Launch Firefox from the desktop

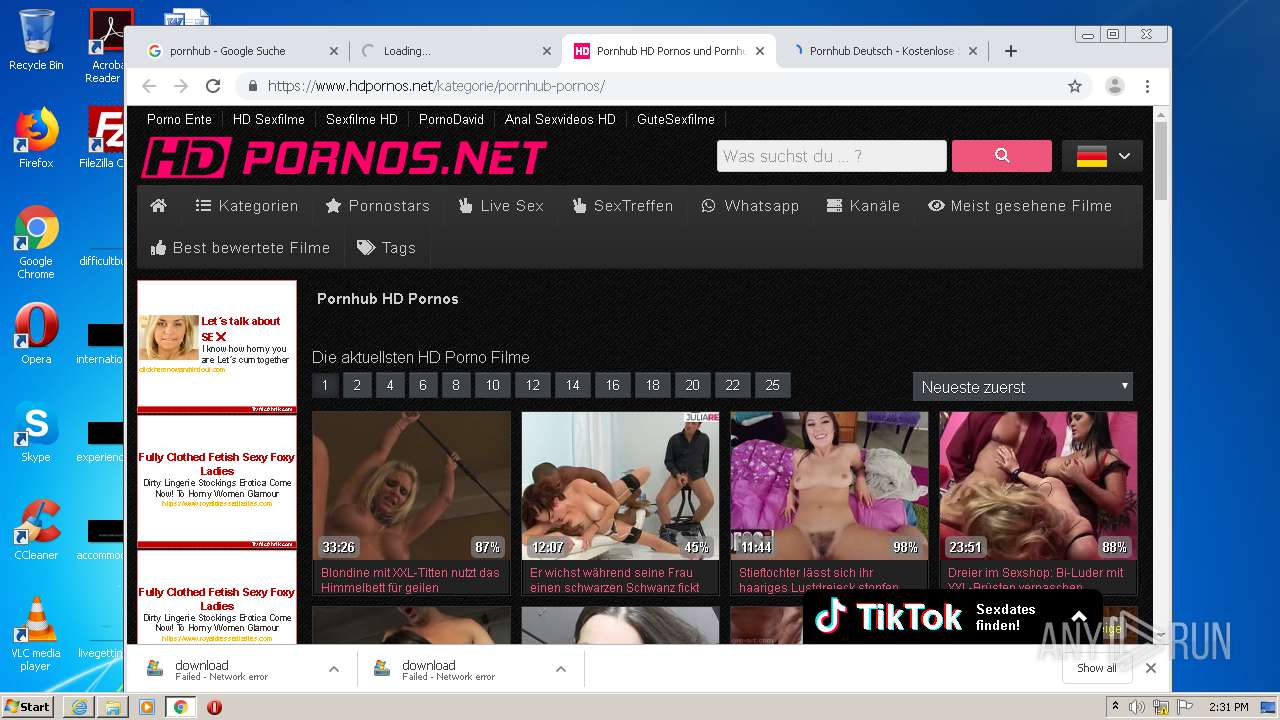[x=36, y=138]
